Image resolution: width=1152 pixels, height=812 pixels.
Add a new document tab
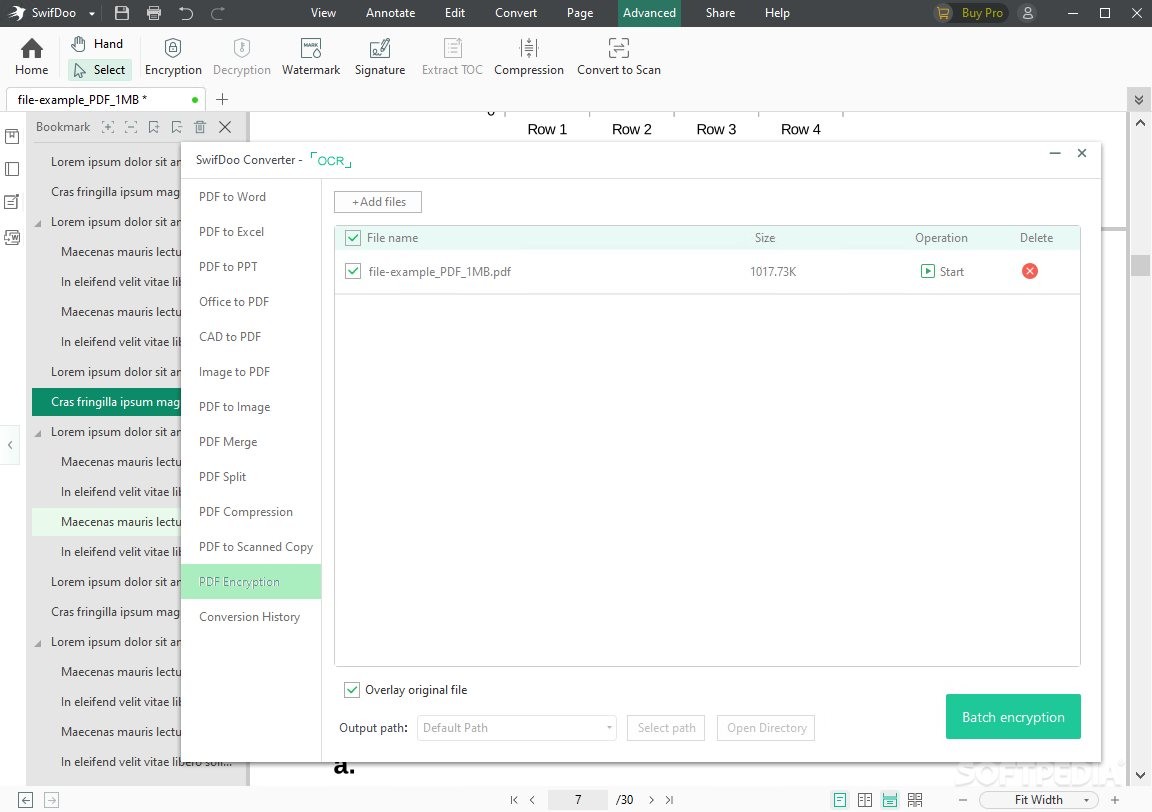tap(222, 99)
